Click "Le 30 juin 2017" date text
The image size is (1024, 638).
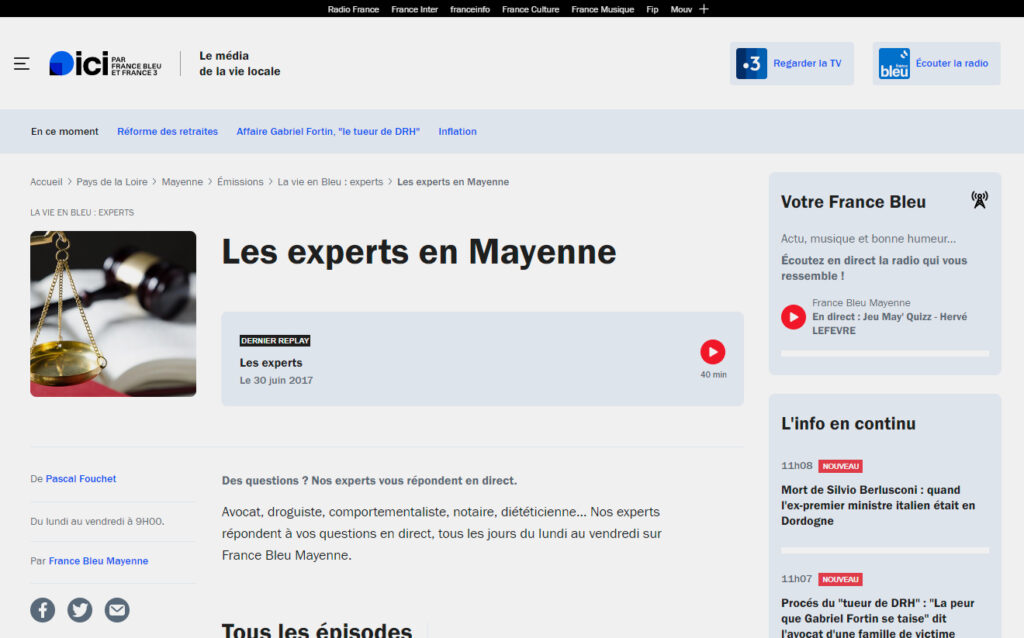click(x=276, y=380)
